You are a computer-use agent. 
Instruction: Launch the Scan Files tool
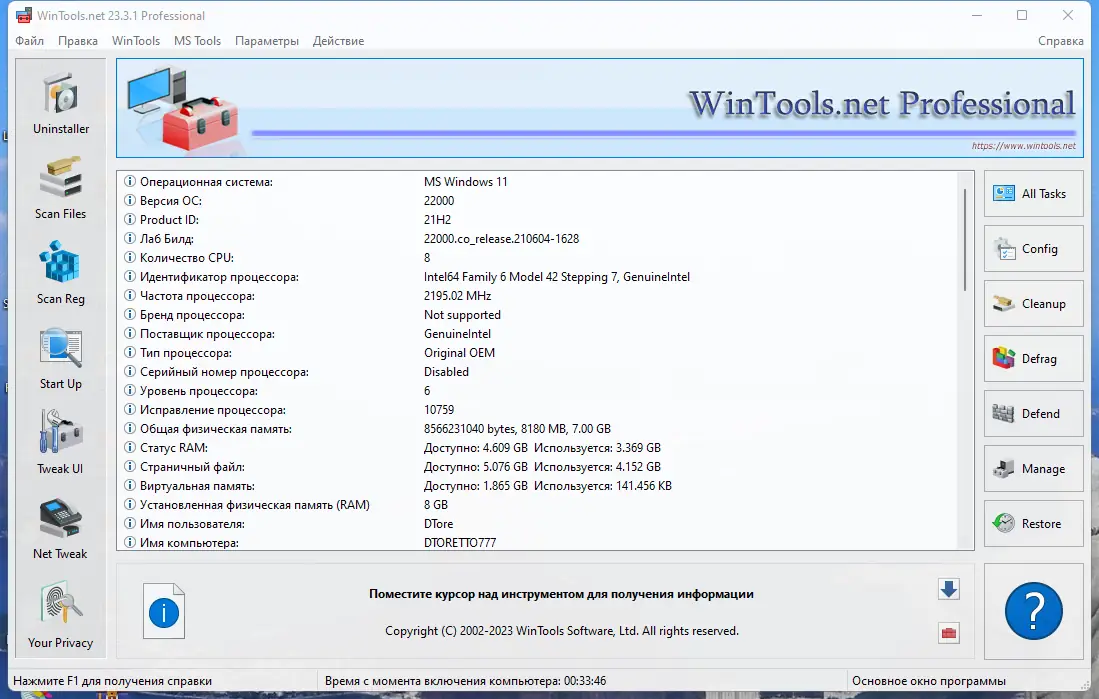coord(61,189)
